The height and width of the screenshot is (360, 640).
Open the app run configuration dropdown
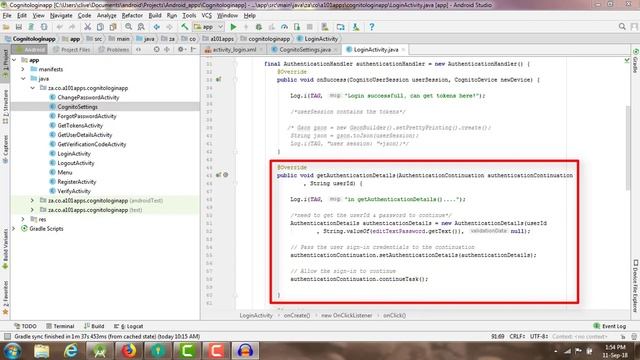209,27
